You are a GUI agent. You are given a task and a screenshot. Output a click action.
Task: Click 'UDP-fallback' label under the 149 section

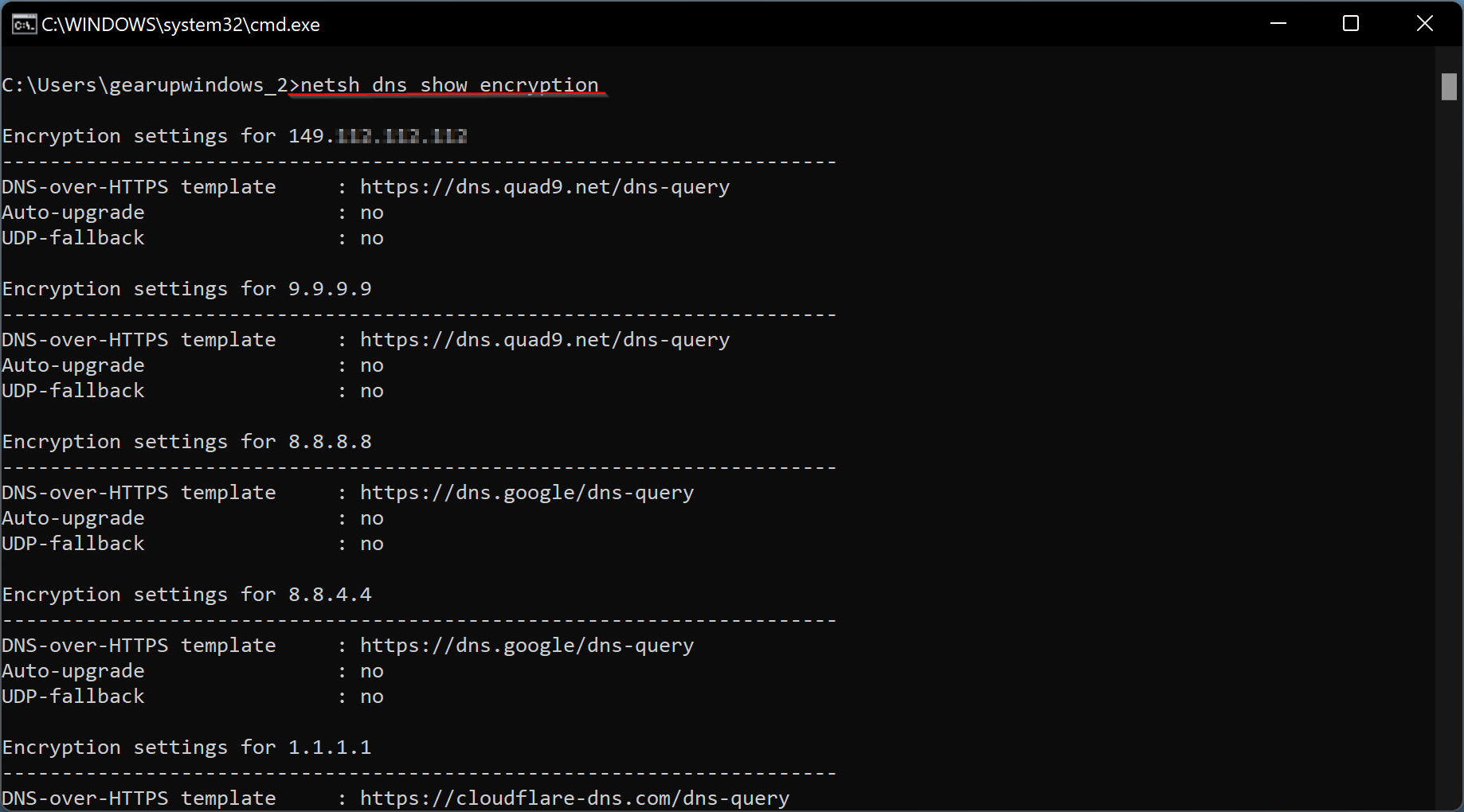click(73, 238)
